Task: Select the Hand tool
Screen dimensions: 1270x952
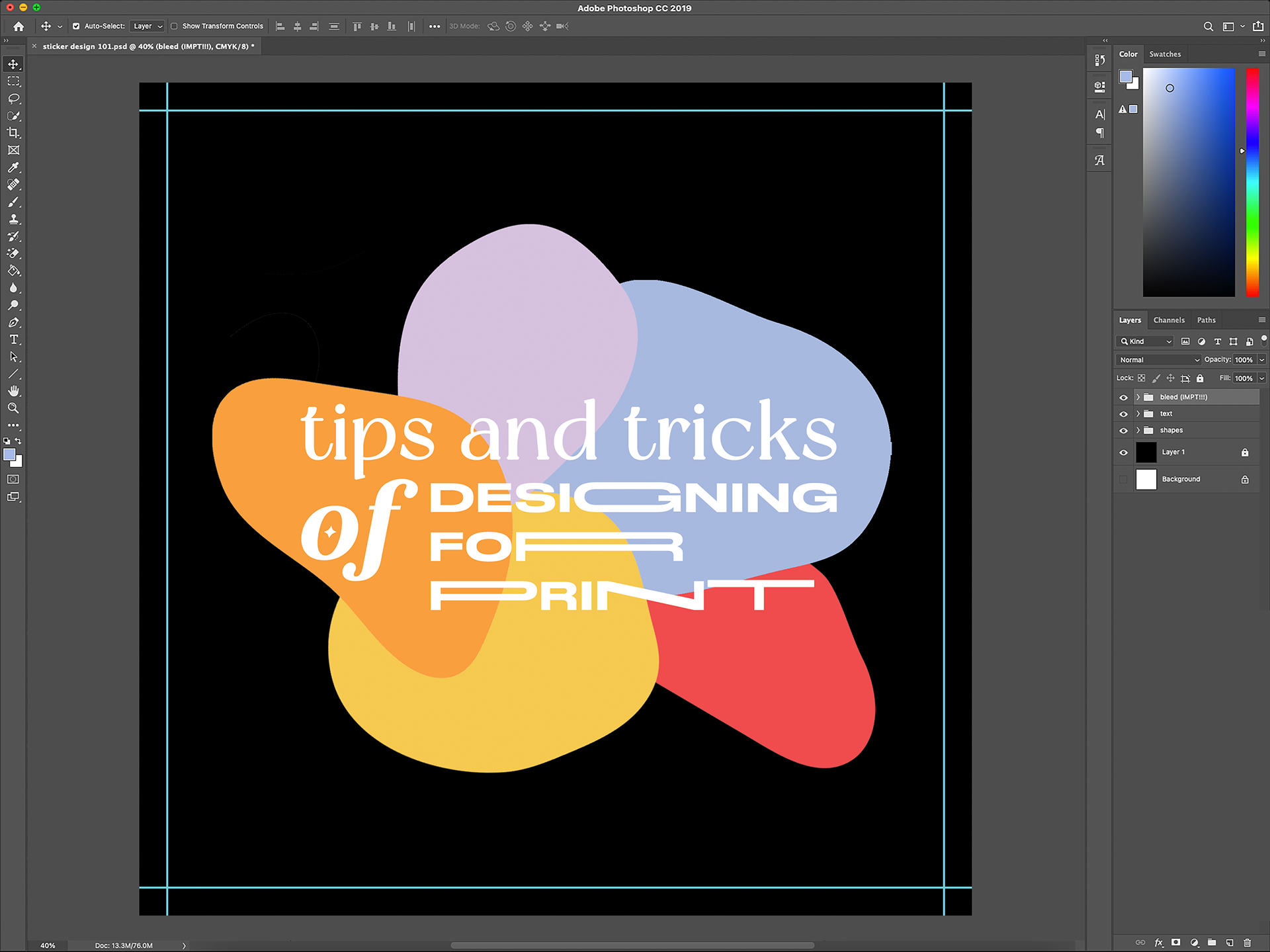Action: click(x=13, y=391)
